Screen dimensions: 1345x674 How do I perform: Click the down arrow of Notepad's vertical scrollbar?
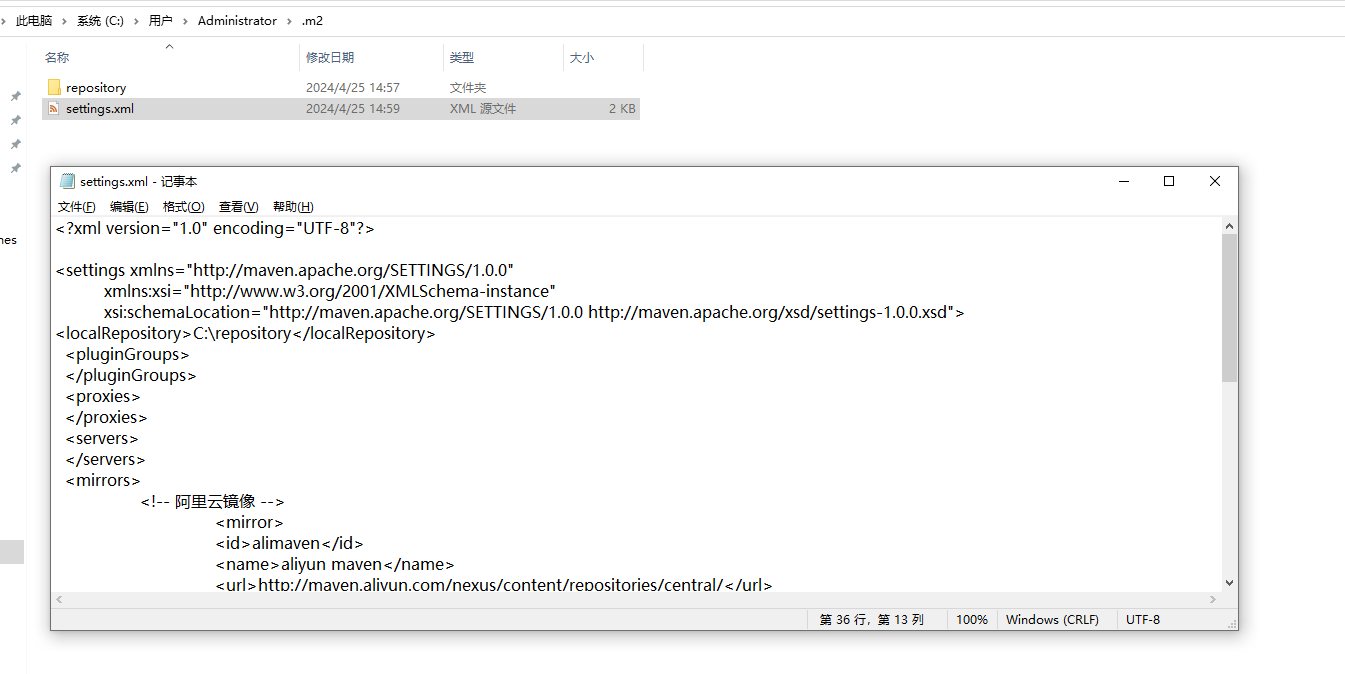click(1229, 582)
